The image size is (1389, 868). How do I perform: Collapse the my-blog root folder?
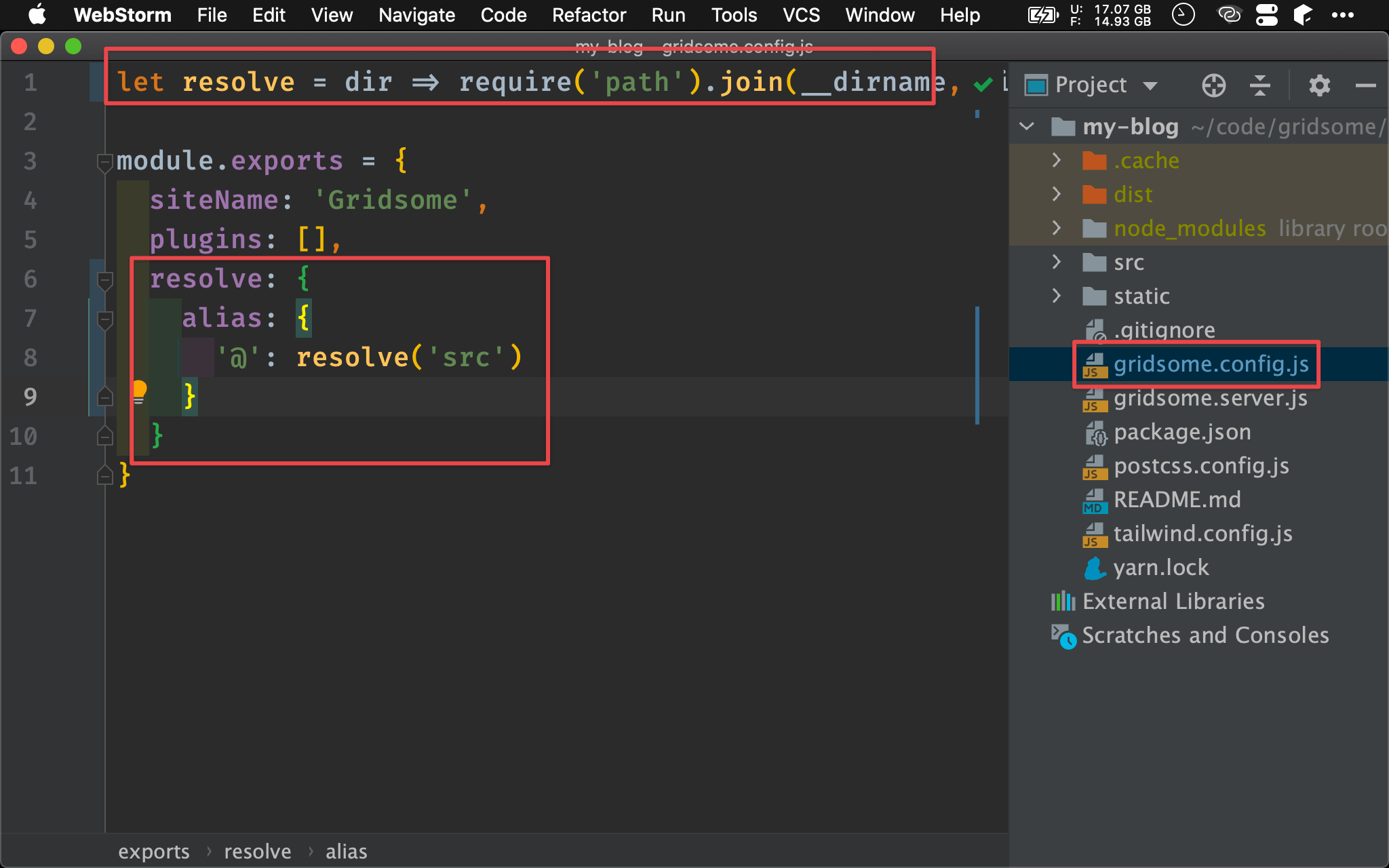[1027, 126]
